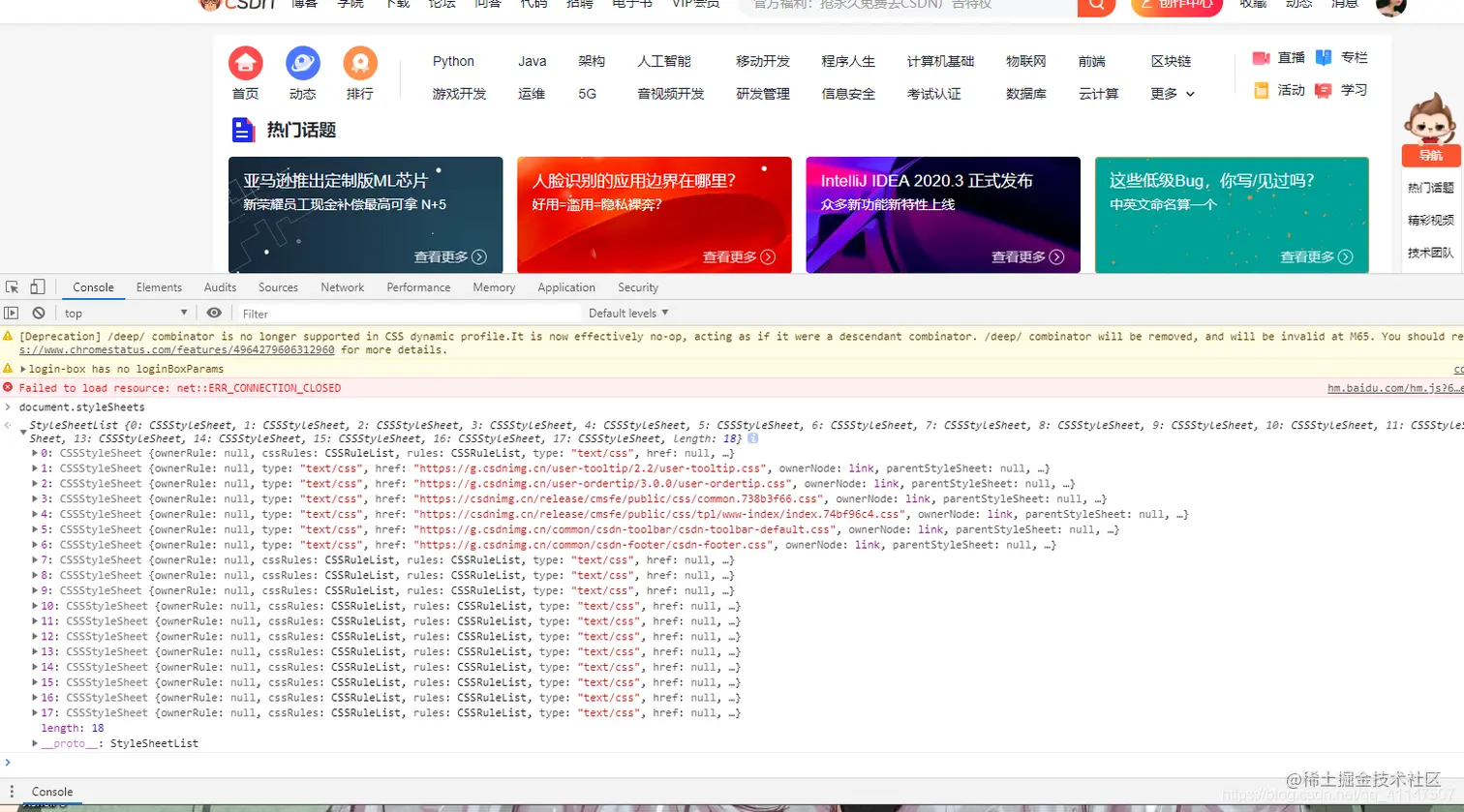Click the console prompt input line
Screen dimensions: 1464x812
tap(736, 763)
